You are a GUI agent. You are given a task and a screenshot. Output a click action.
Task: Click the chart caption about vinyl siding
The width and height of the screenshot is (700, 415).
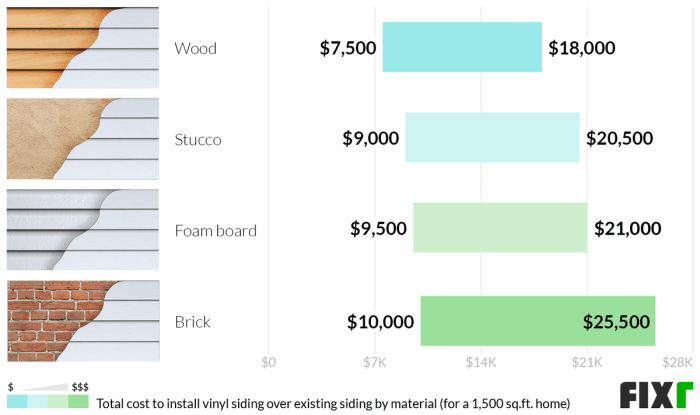333,403
